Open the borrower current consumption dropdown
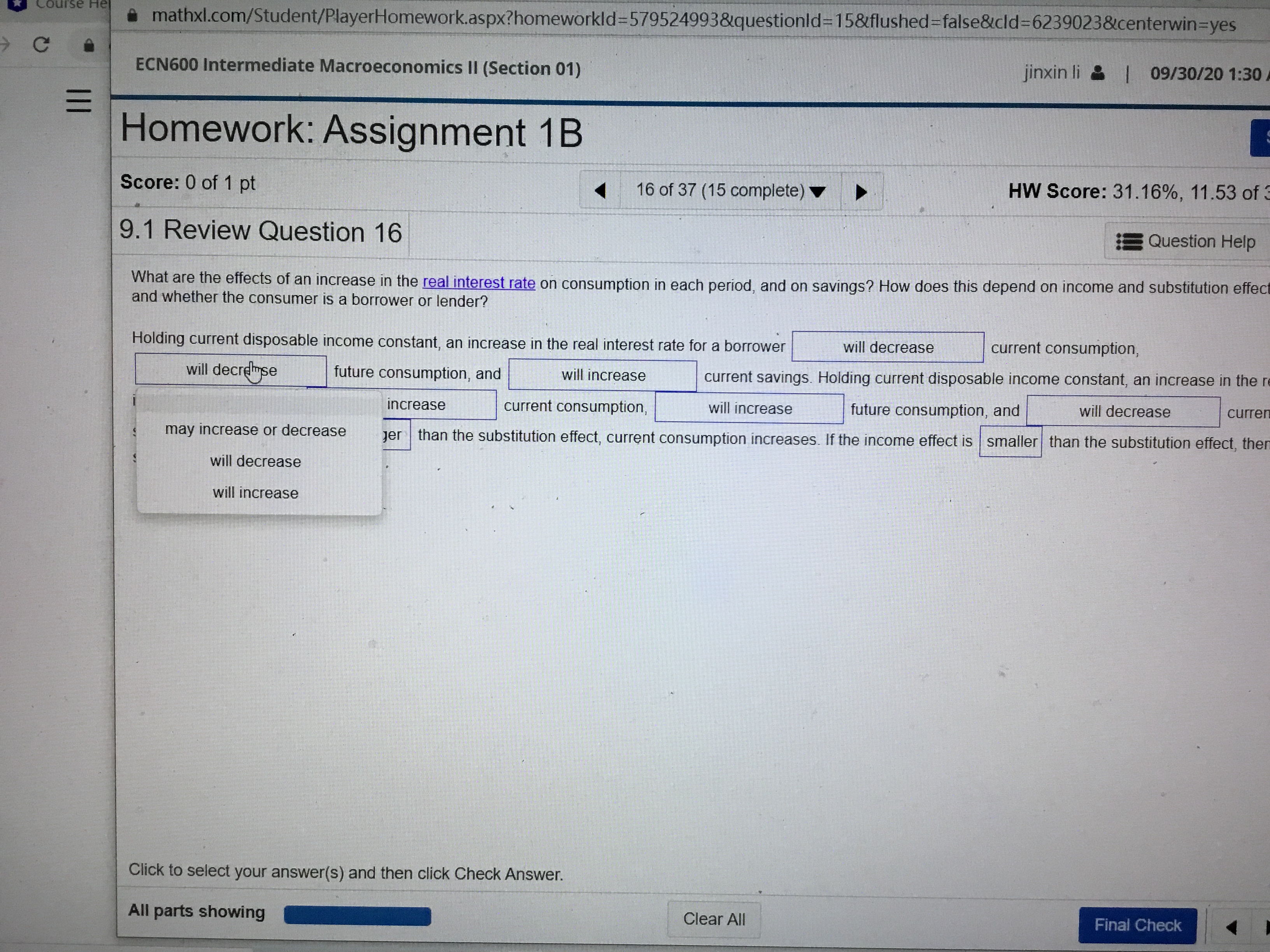 click(x=888, y=347)
